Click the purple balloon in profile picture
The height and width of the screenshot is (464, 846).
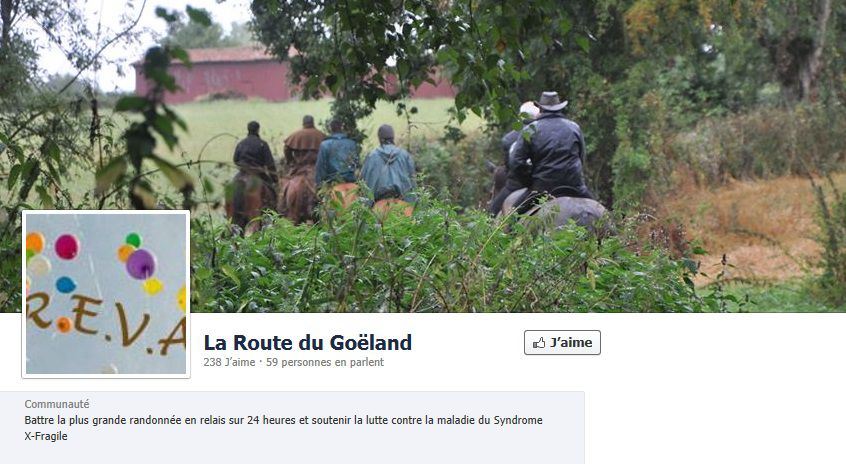tap(141, 264)
